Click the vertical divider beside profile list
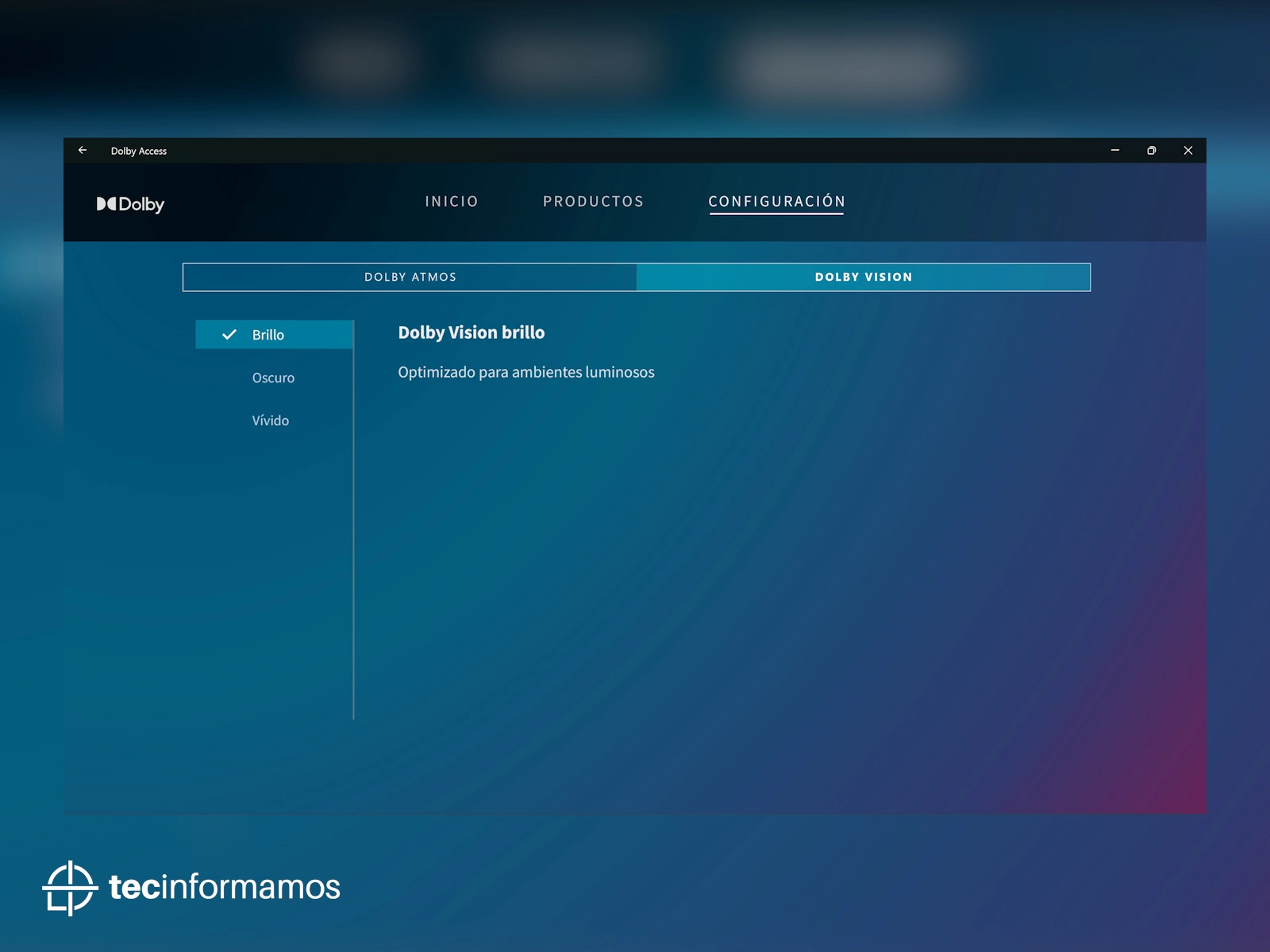This screenshot has height=952, width=1270. 353,555
